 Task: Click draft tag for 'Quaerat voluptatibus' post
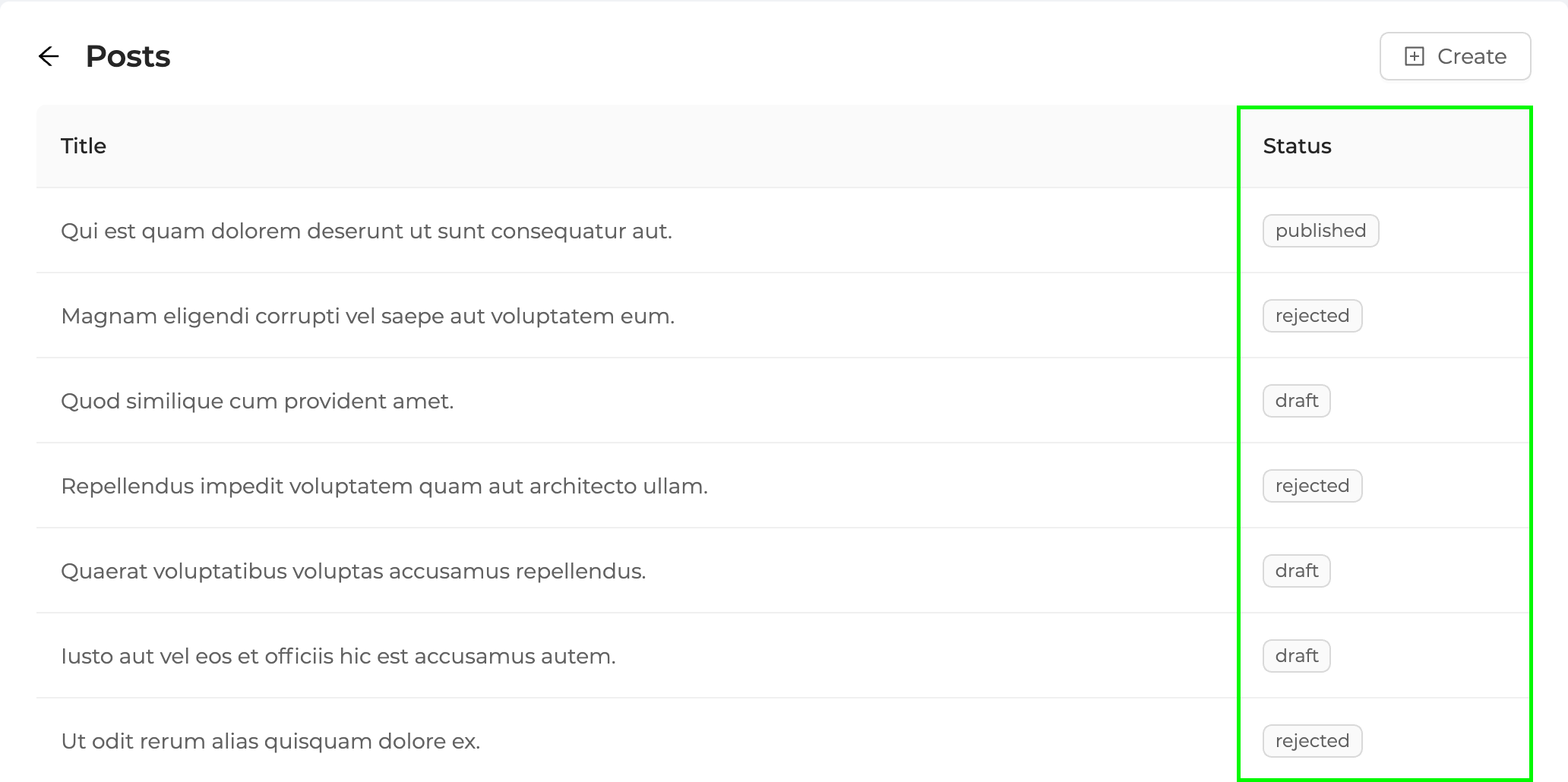pyautogui.click(x=1296, y=571)
